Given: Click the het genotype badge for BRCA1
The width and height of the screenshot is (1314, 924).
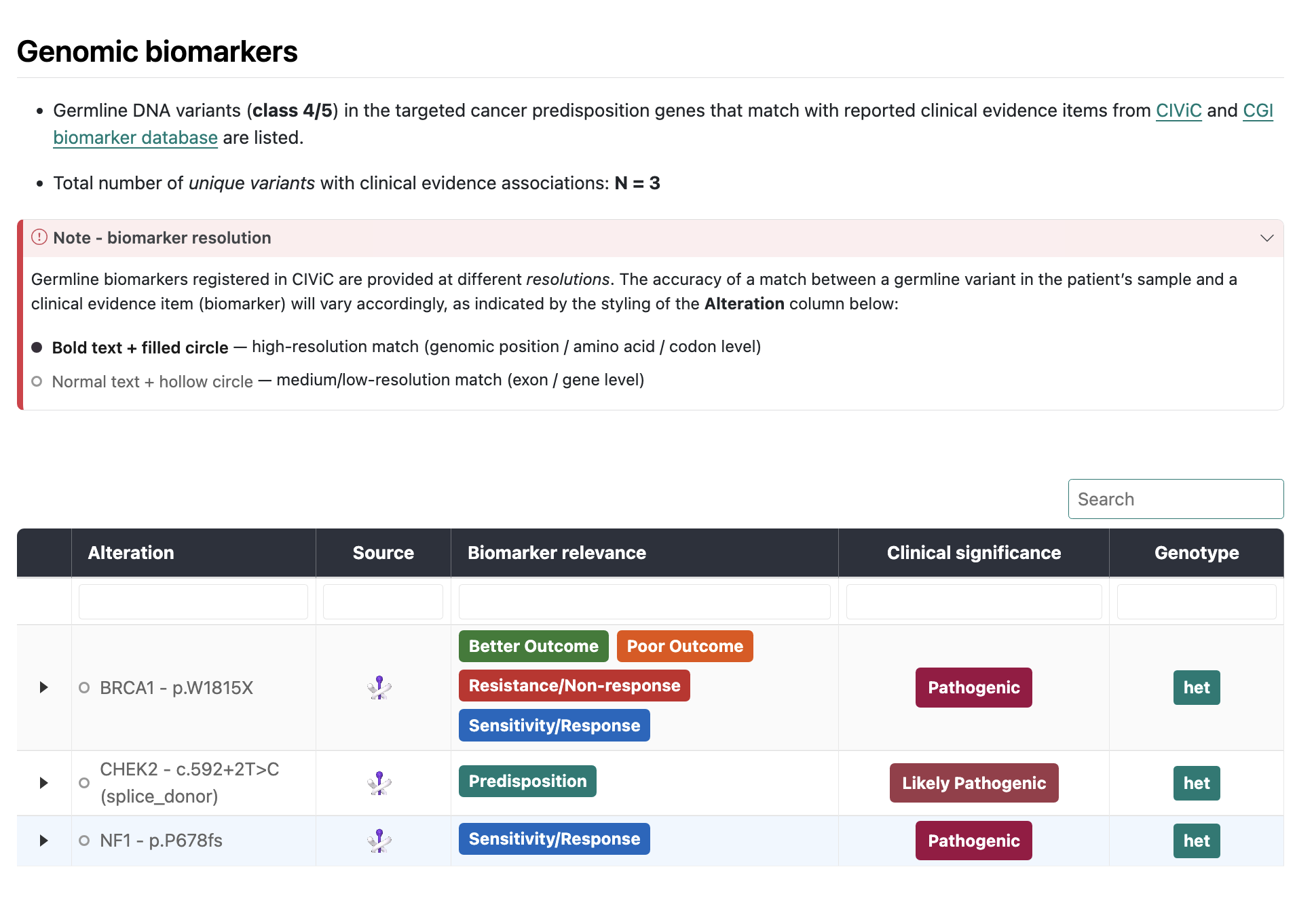Looking at the screenshot, I should pos(1197,687).
